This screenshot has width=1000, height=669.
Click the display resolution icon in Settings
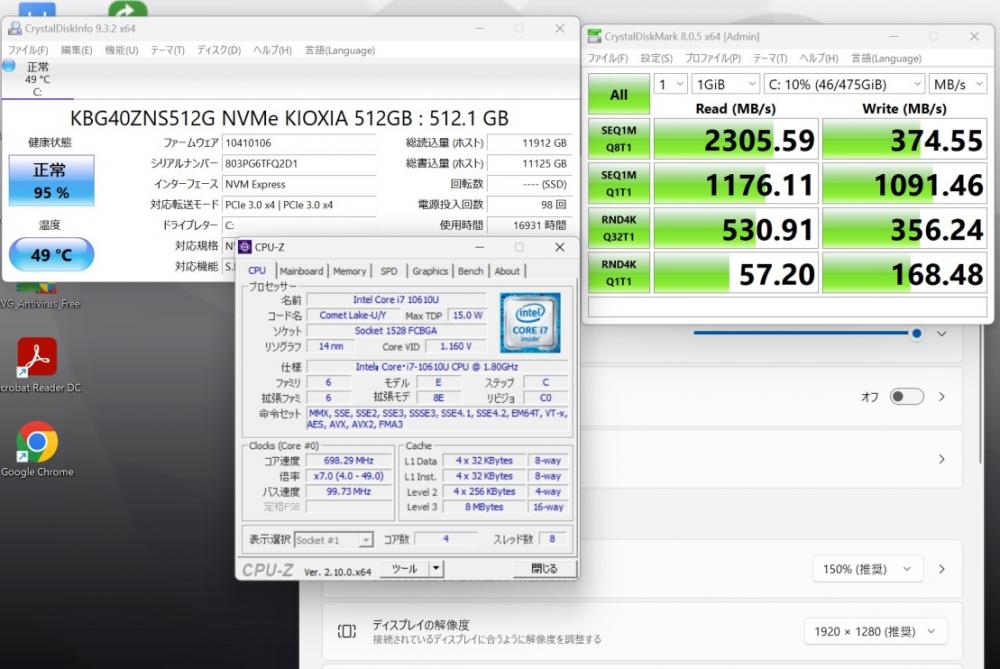tap(346, 631)
